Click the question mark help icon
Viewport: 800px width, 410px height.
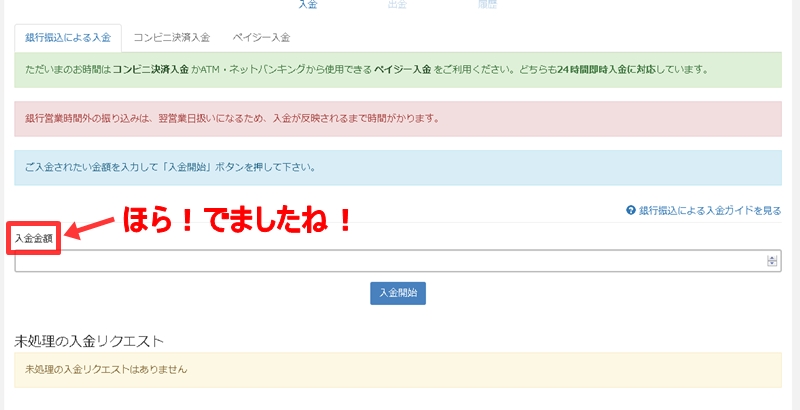click(x=631, y=210)
